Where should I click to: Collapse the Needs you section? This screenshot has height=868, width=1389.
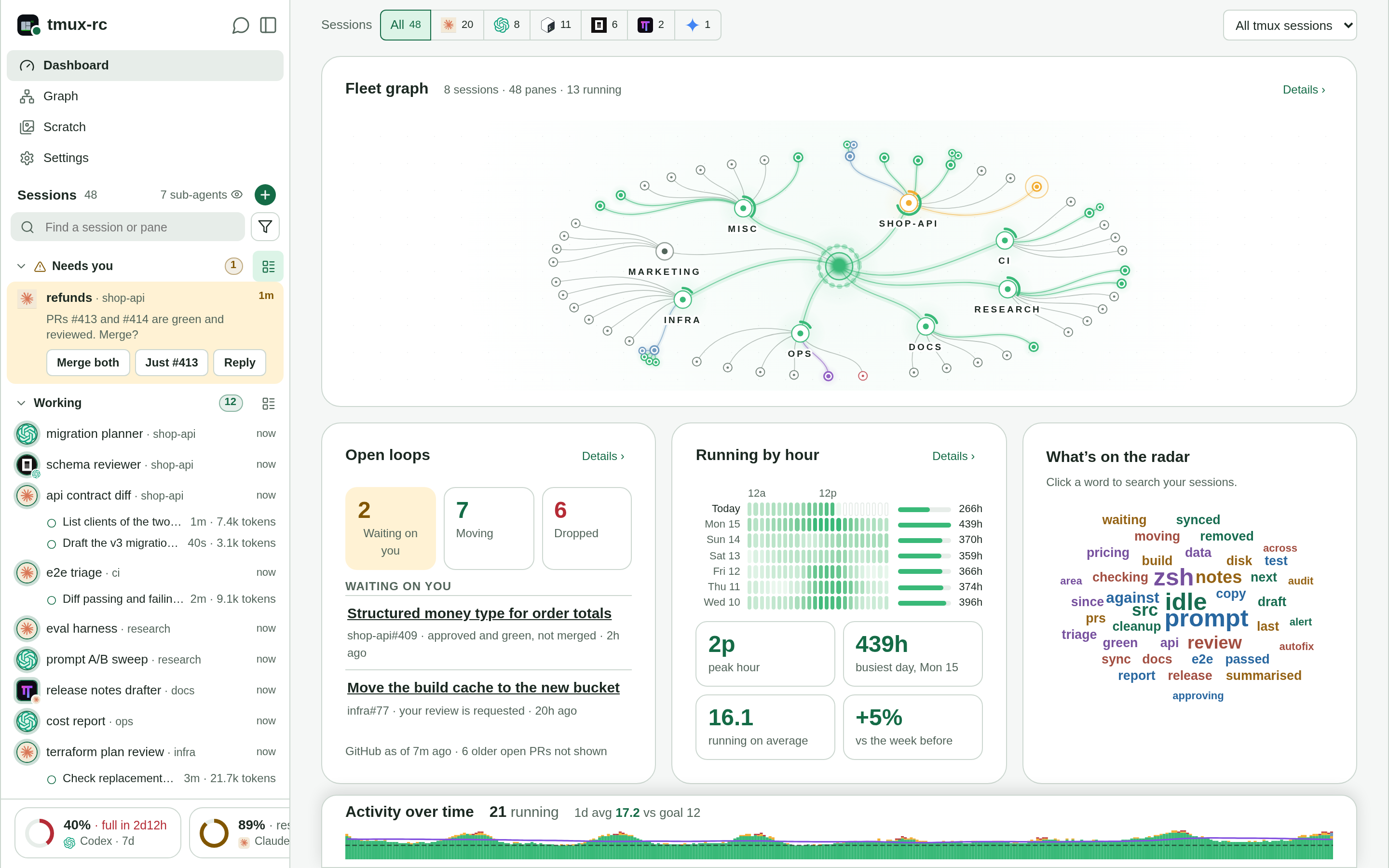click(21, 266)
